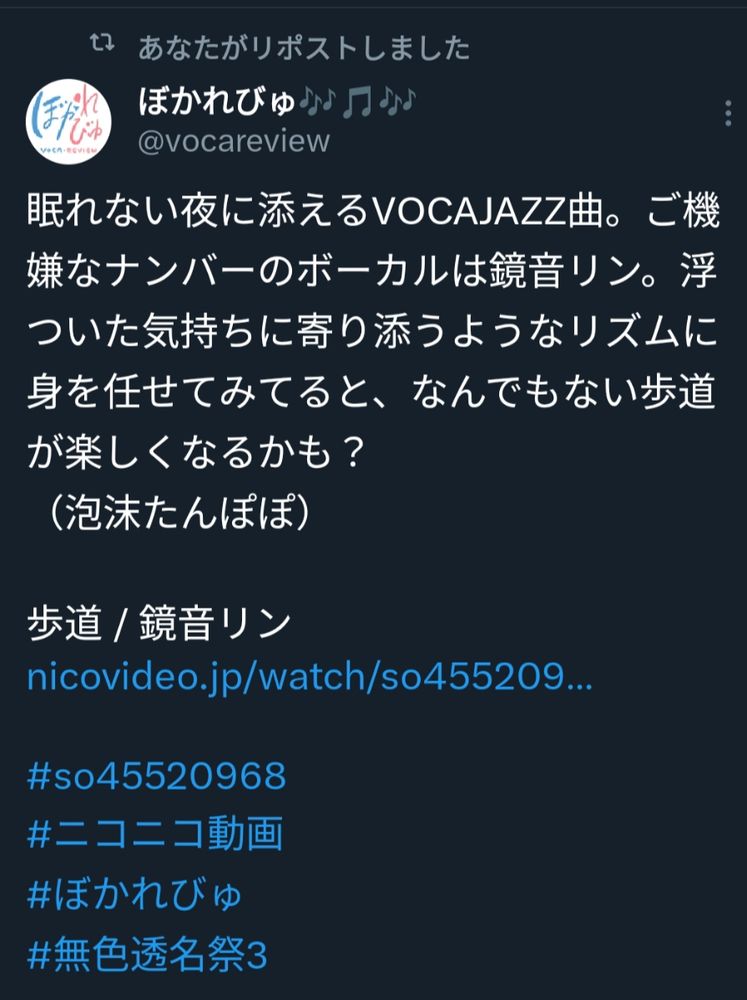This screenshot has width=747, height=1000.
Task: Open the three-dot more options menu
Action: (728, 114)
